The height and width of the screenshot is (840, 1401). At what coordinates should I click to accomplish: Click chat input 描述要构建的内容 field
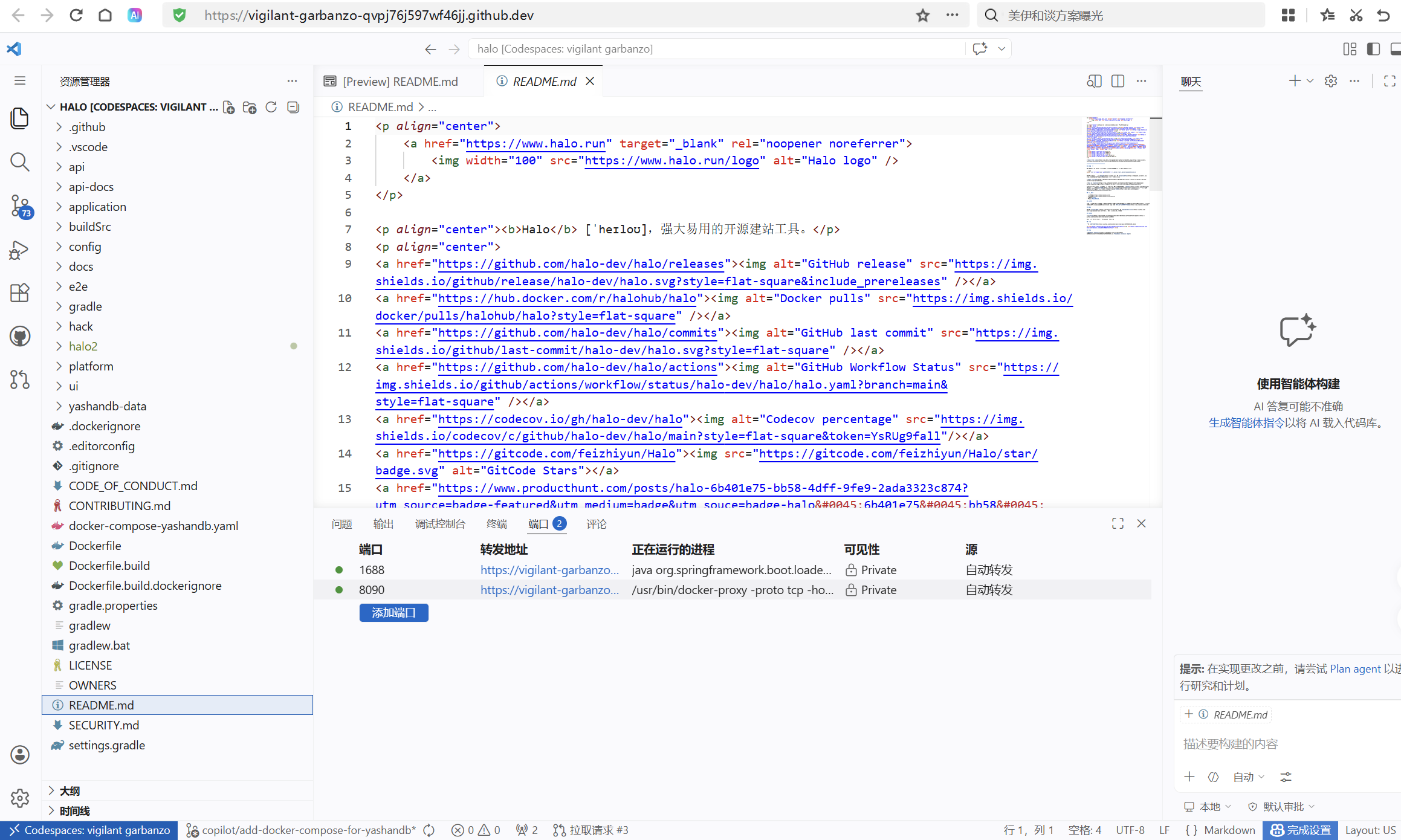pos(1281,744)
